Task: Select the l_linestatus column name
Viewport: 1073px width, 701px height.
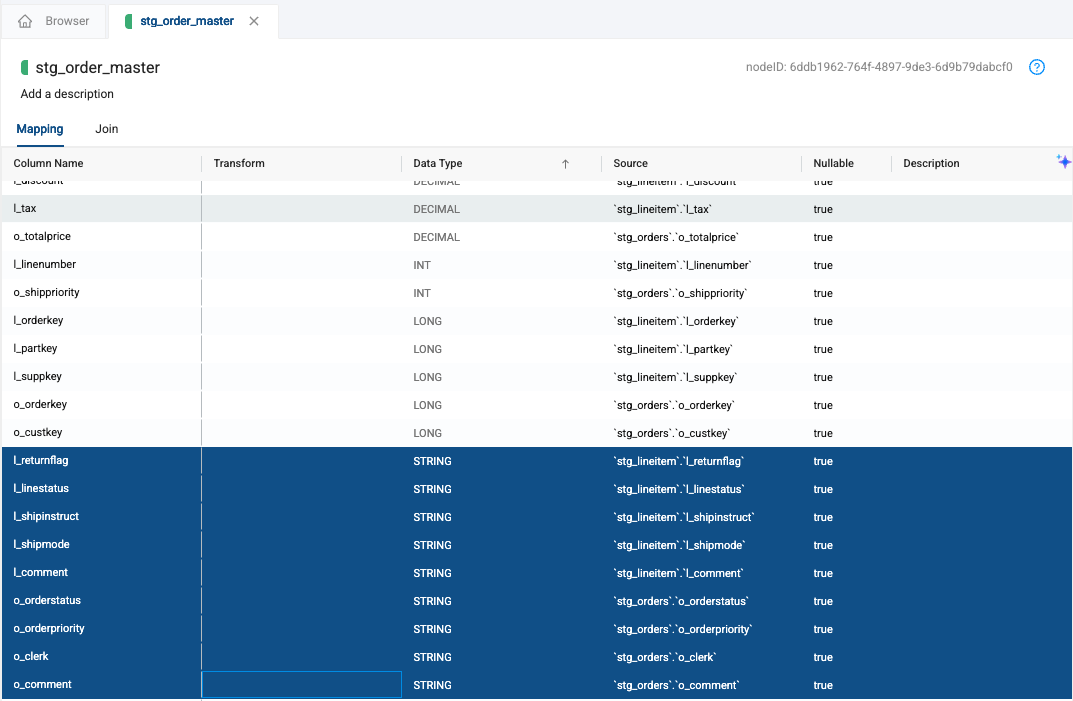Action: click(41, 489)
